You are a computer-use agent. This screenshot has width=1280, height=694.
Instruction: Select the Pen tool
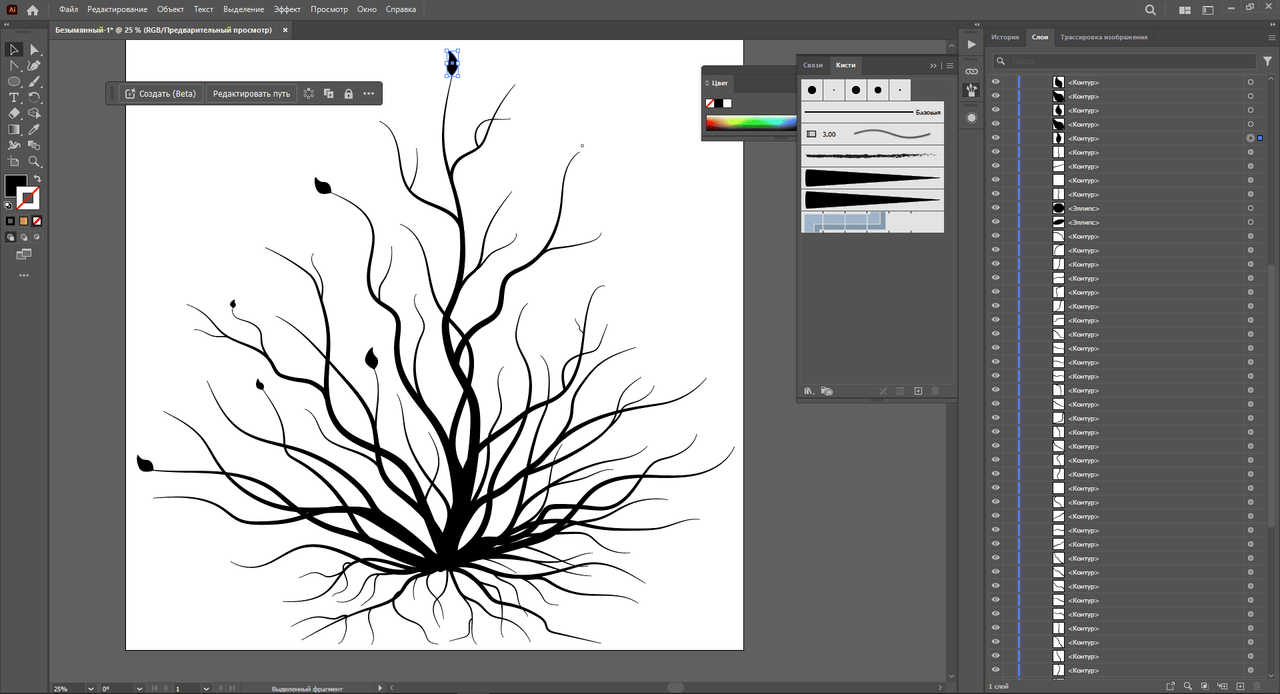pyautogui.click(x=34, y=65)
